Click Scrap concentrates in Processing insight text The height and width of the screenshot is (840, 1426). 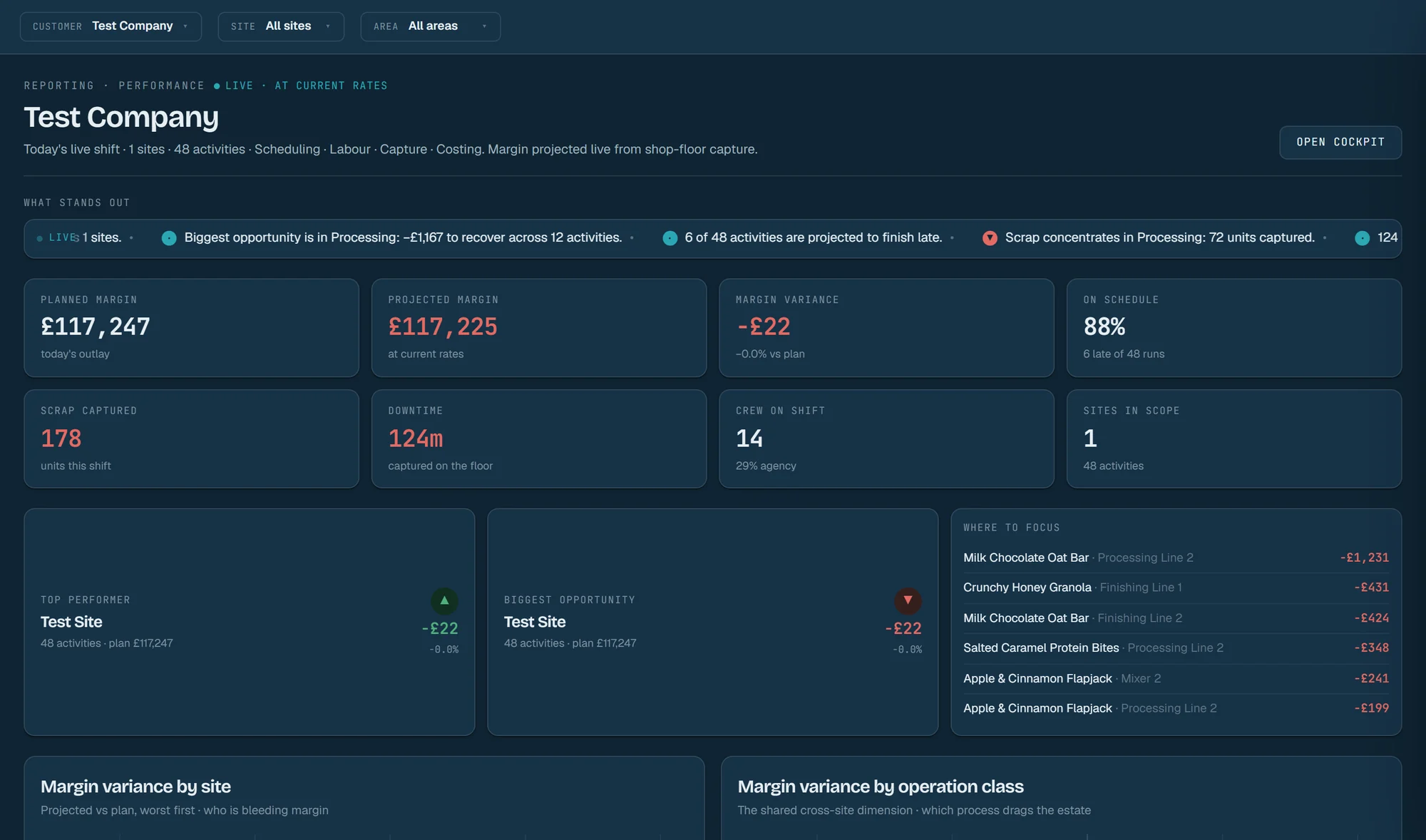point(1160,237)
